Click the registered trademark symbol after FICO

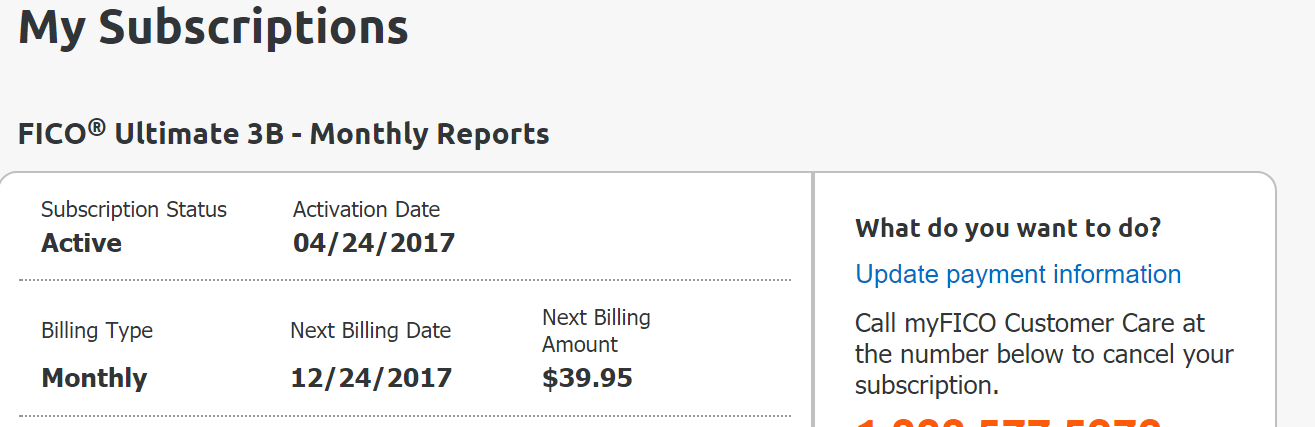click(96, 126)
